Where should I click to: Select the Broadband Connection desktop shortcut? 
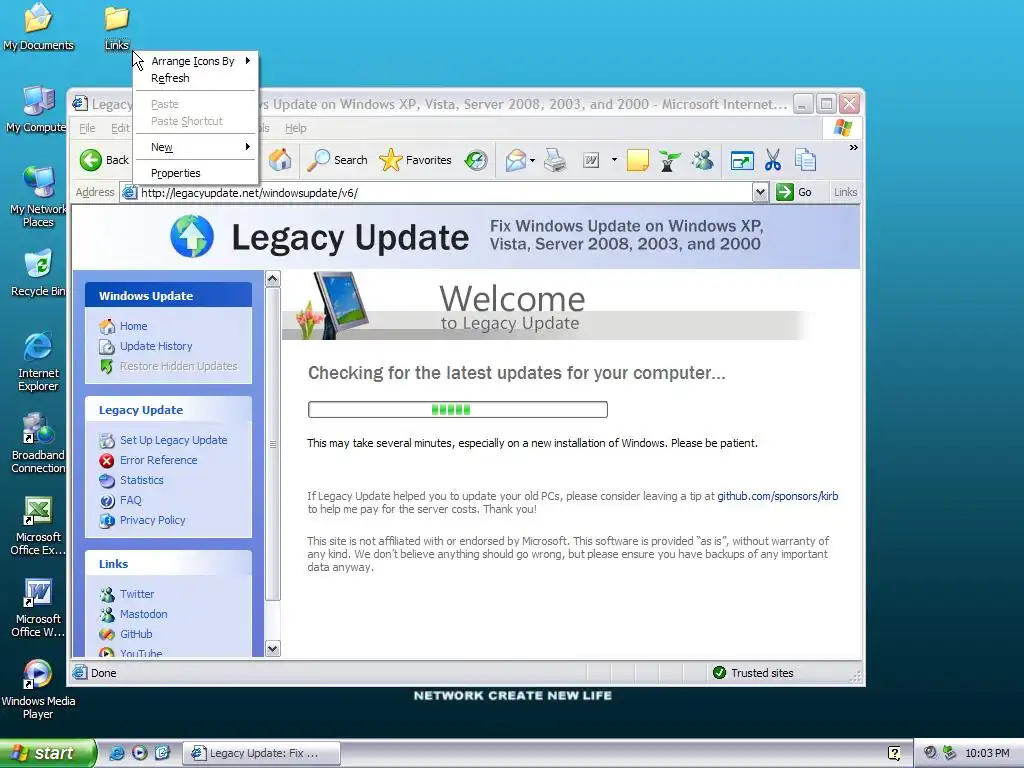tap(38, 443)
